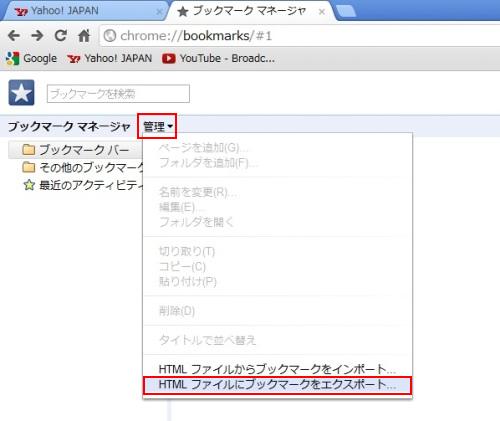The width and height of the screenshot is (500, 421).
Task: Close the Yahoo! JAPAN tab
Action: (x=159, y=12)
